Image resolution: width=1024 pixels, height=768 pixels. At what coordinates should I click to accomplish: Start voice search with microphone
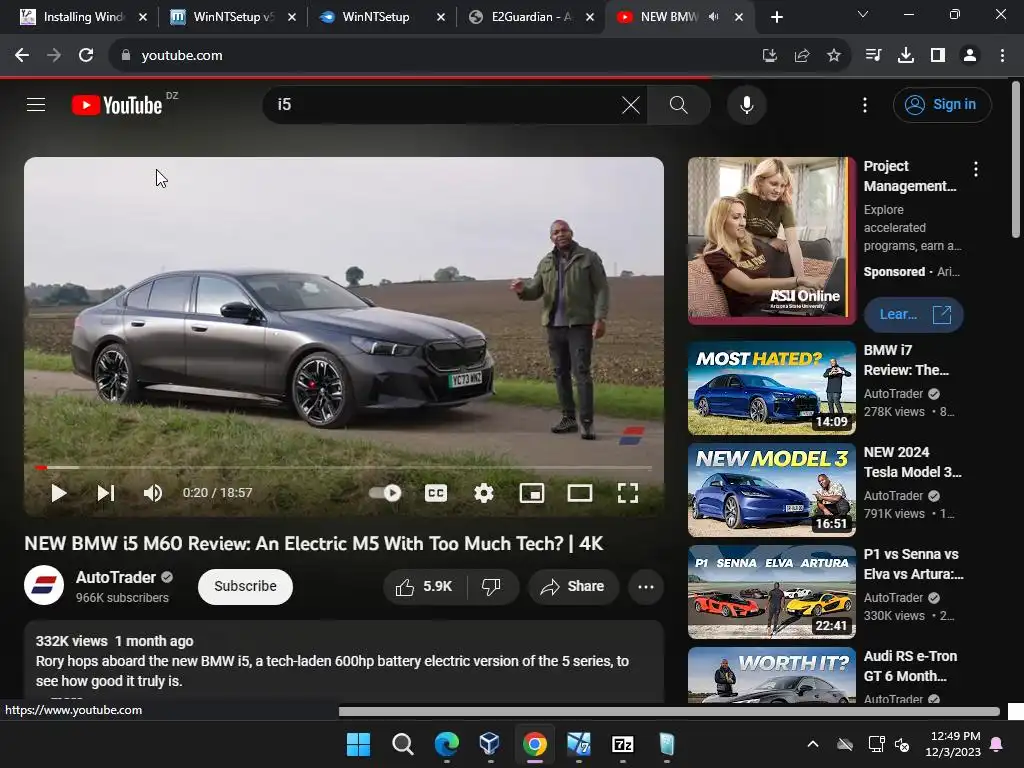pos(746,104)
